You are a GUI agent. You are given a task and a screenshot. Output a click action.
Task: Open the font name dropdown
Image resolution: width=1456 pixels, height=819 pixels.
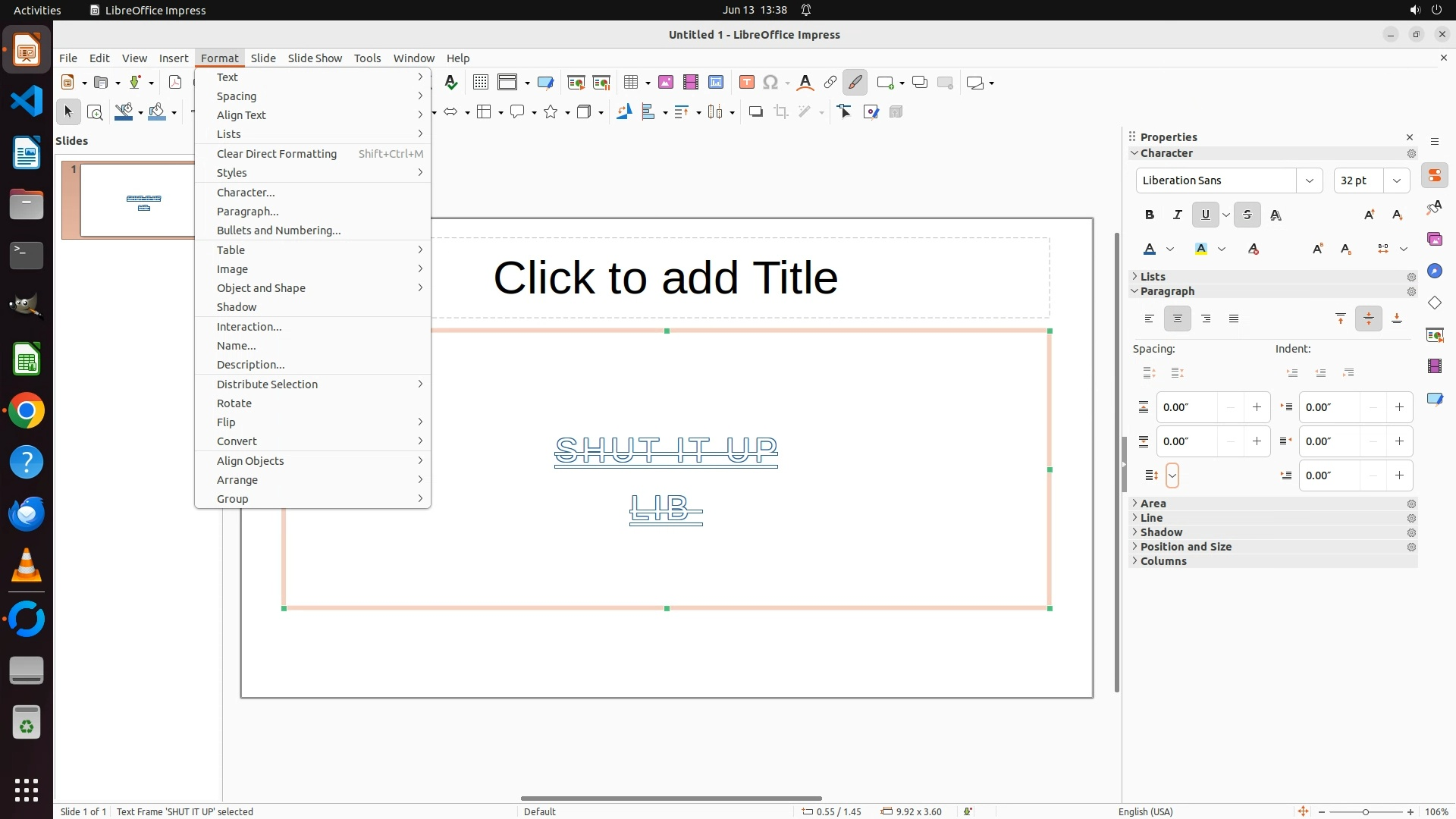coord(1309,180)
